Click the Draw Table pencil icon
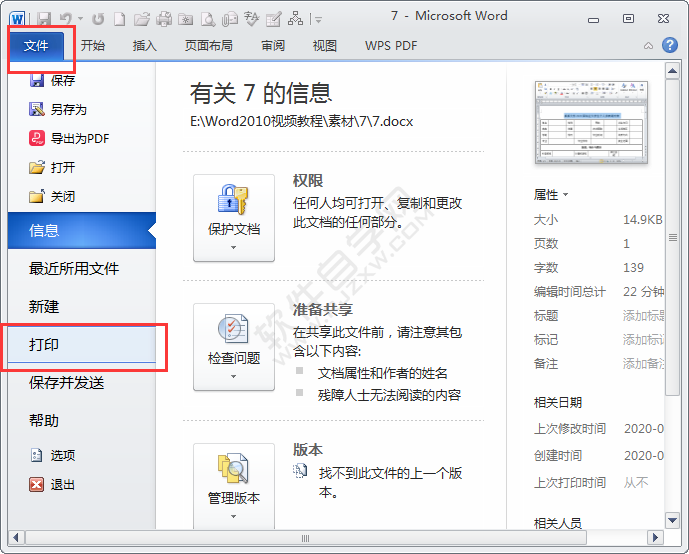This screenshot has height=554, width=689. coord(274,19)
